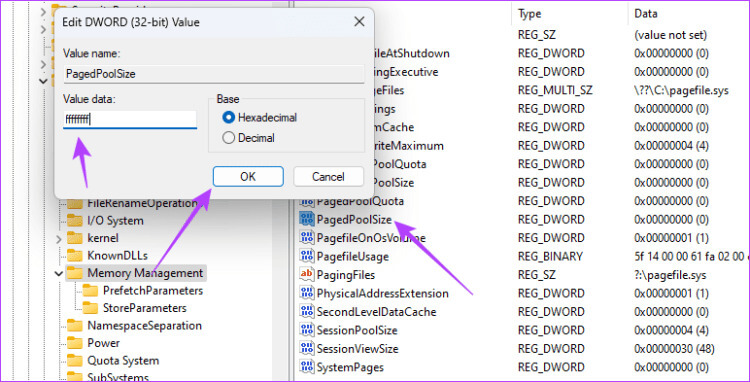Click the PrefetchParameters folder icon
The image size is (750, 382).
click(x=90, y=291)
